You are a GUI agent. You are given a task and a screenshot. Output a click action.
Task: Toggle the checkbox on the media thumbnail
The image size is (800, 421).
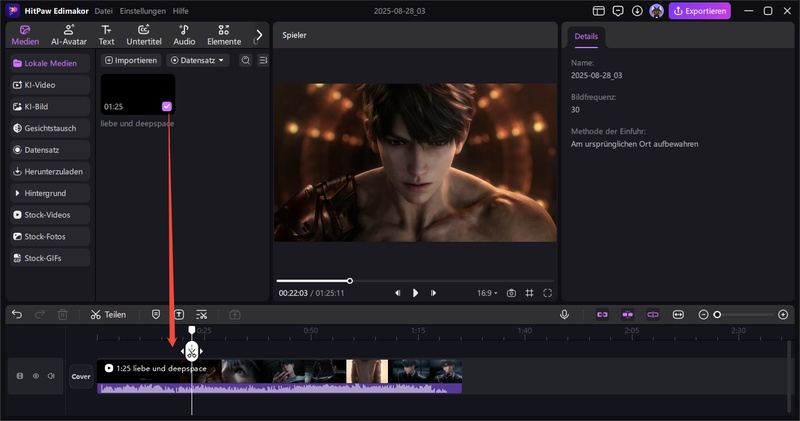coord(167,106)
